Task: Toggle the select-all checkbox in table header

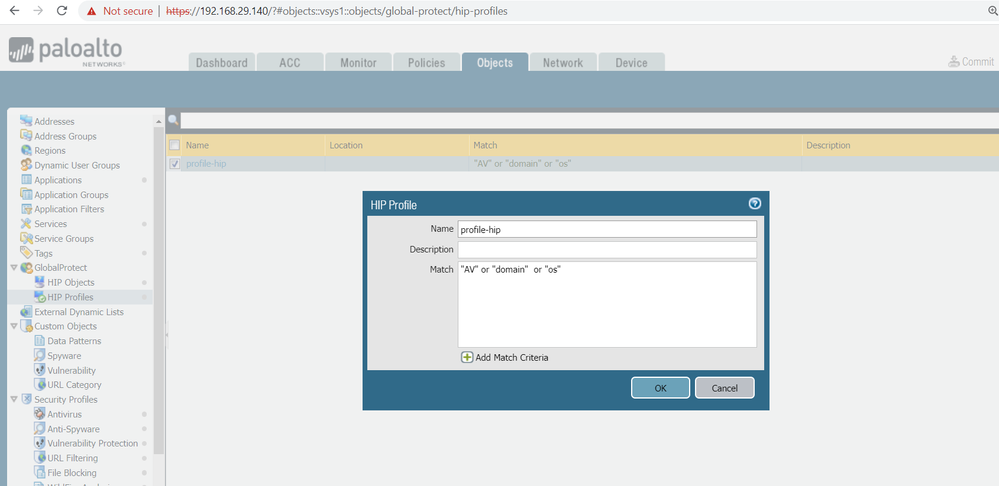Action: 175,145
